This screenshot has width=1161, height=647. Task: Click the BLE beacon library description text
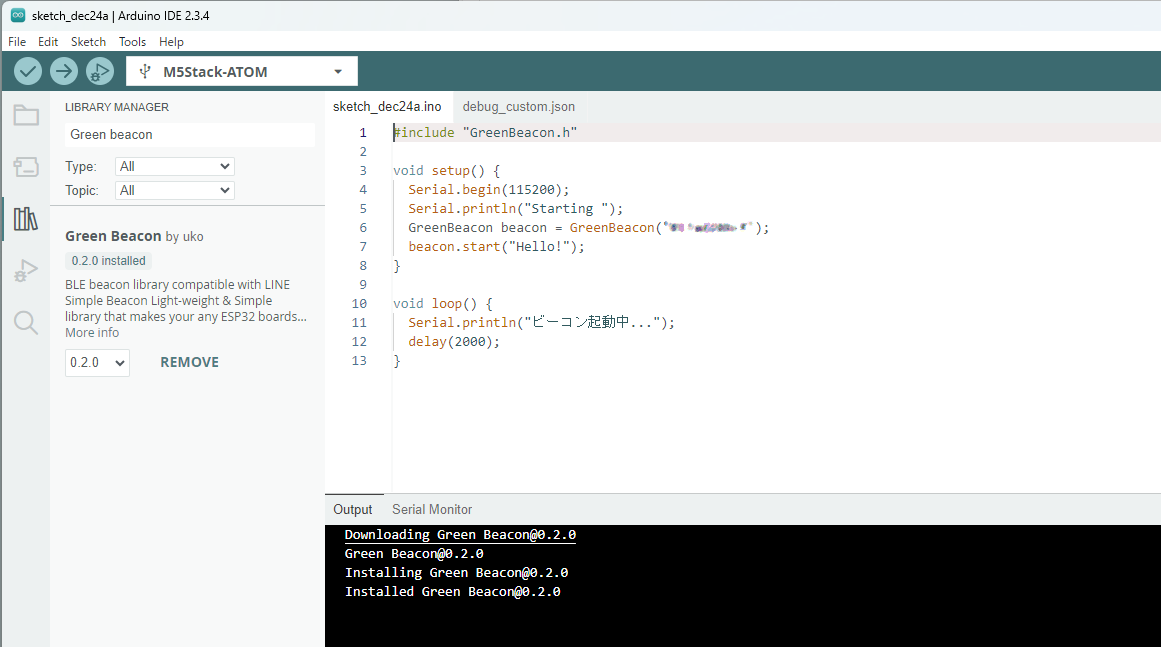tap(186, 301)
